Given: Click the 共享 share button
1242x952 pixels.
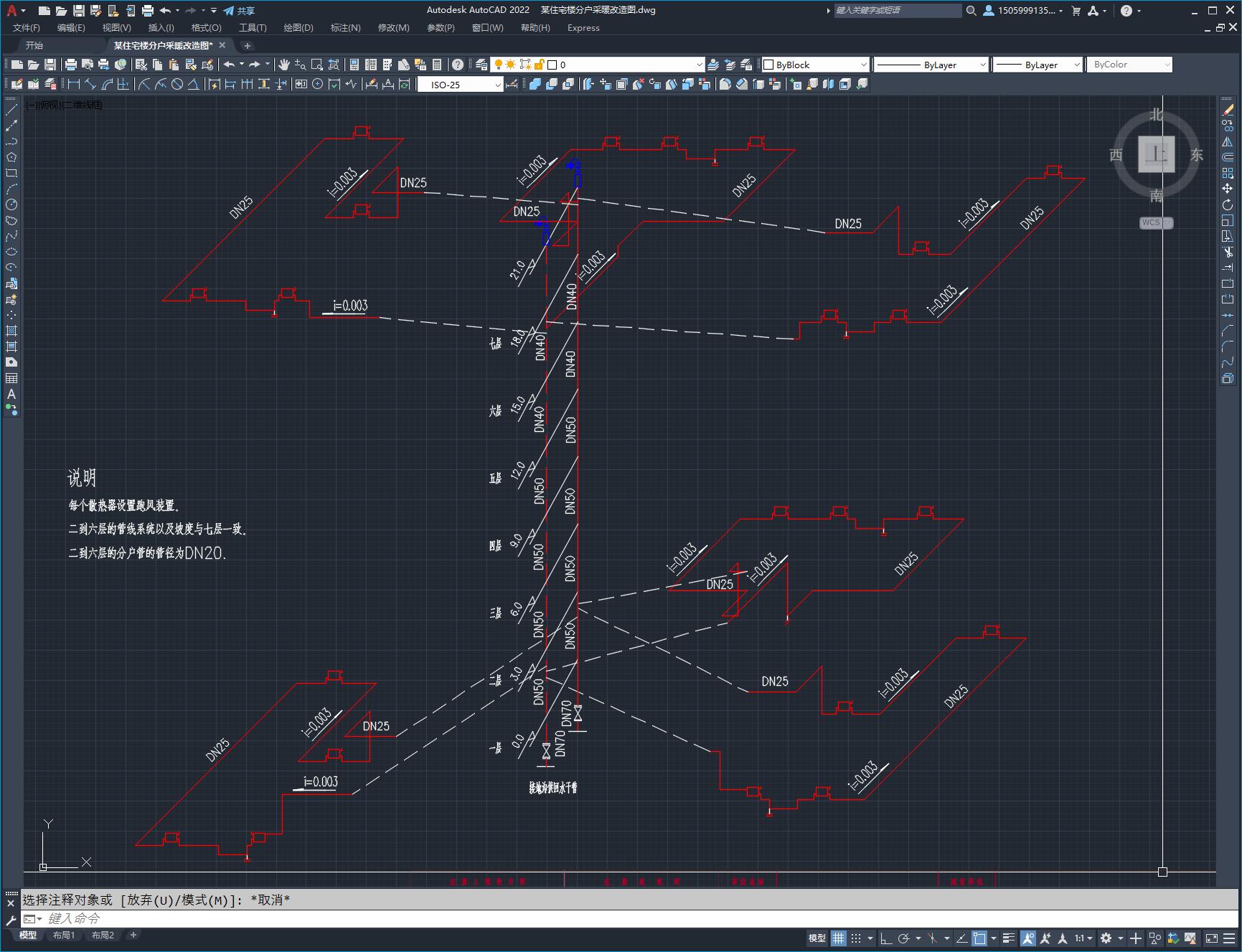Looking at the screenshot, I should (x=239, y=11).
